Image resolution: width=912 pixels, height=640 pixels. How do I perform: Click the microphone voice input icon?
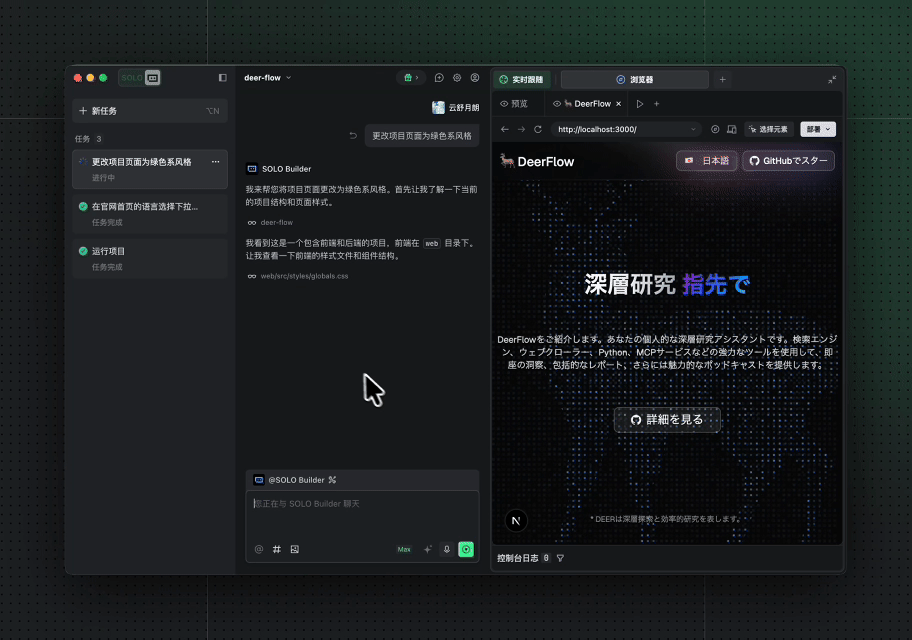[447, 549]
